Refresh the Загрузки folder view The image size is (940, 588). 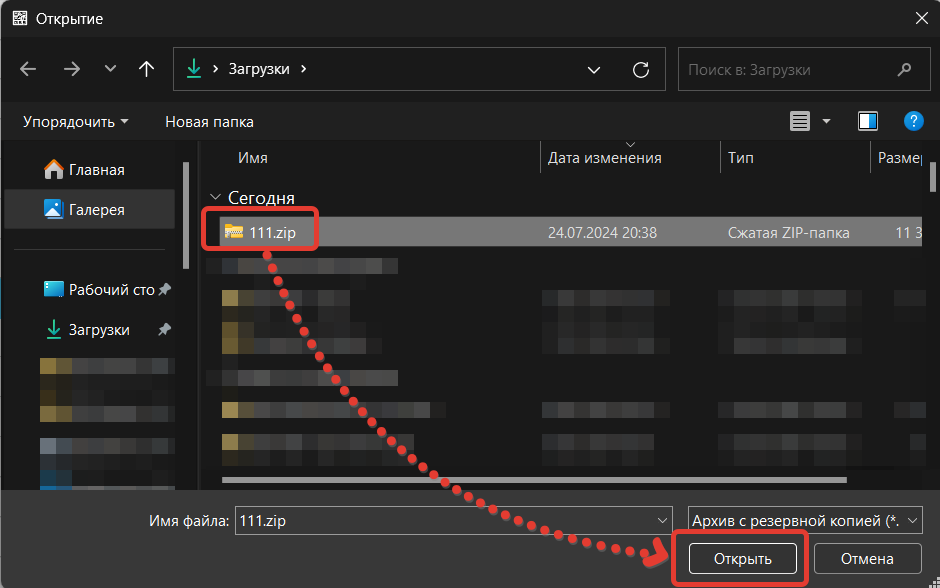[x=641, y=70]
